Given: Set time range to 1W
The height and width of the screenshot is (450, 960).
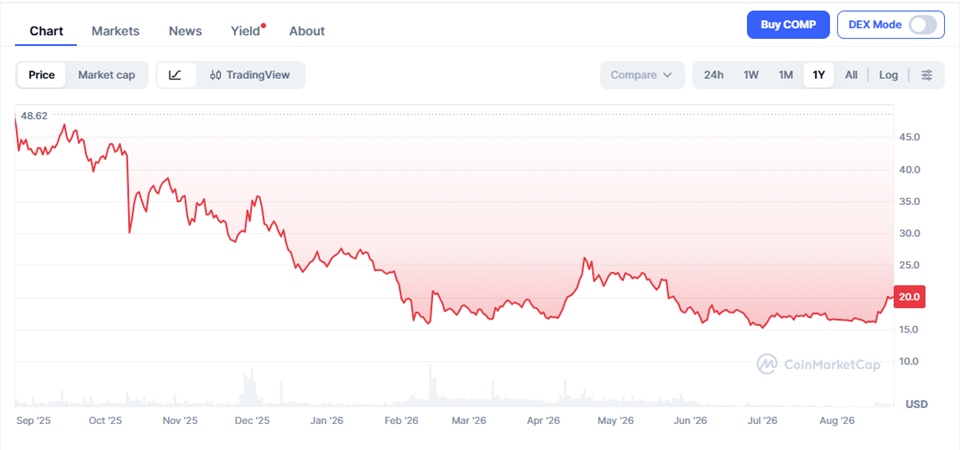Looking at the screenshot, I should coord(751,75).
